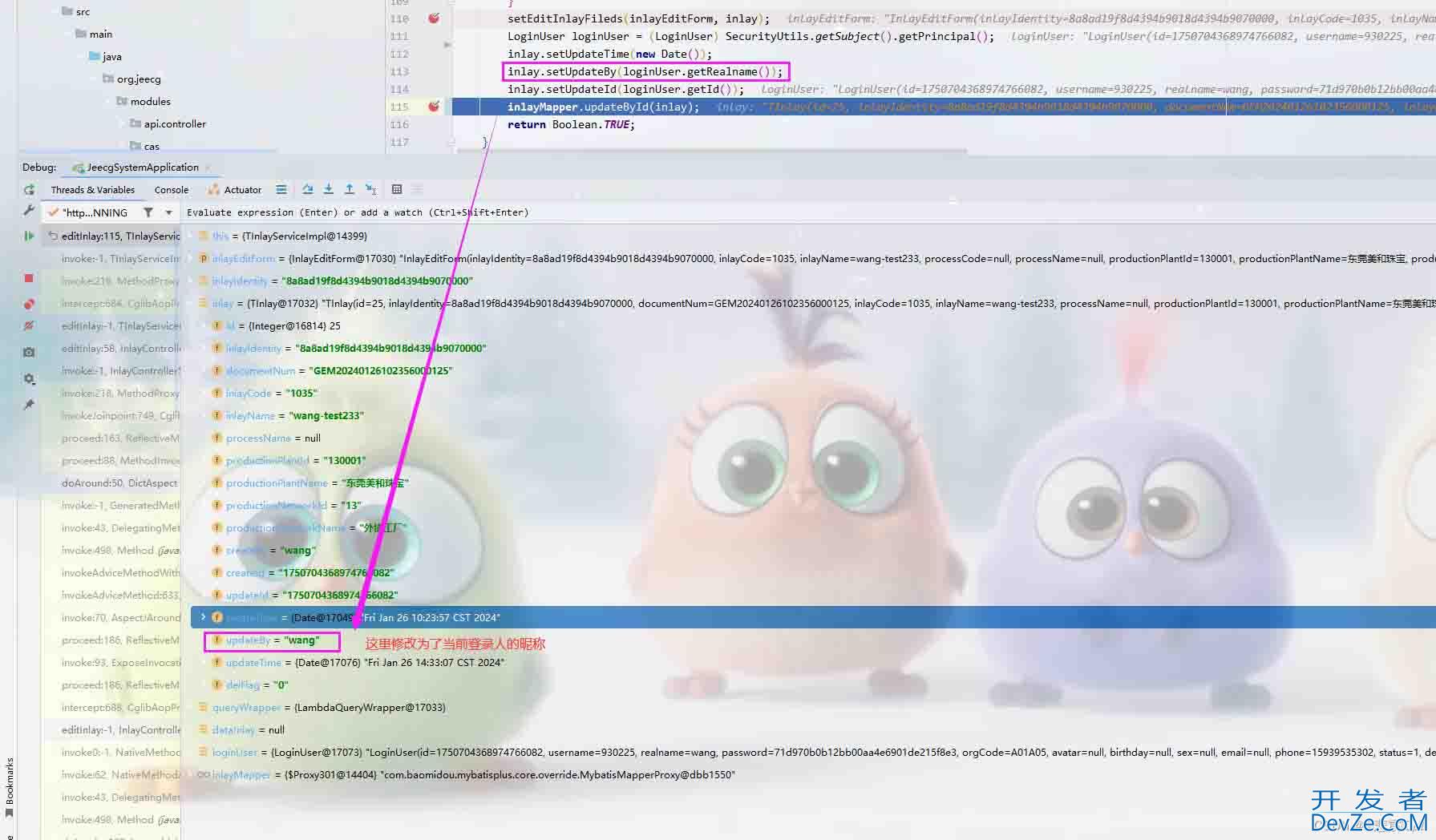
Task: Switch to Console tab
Action: [172, 190]
